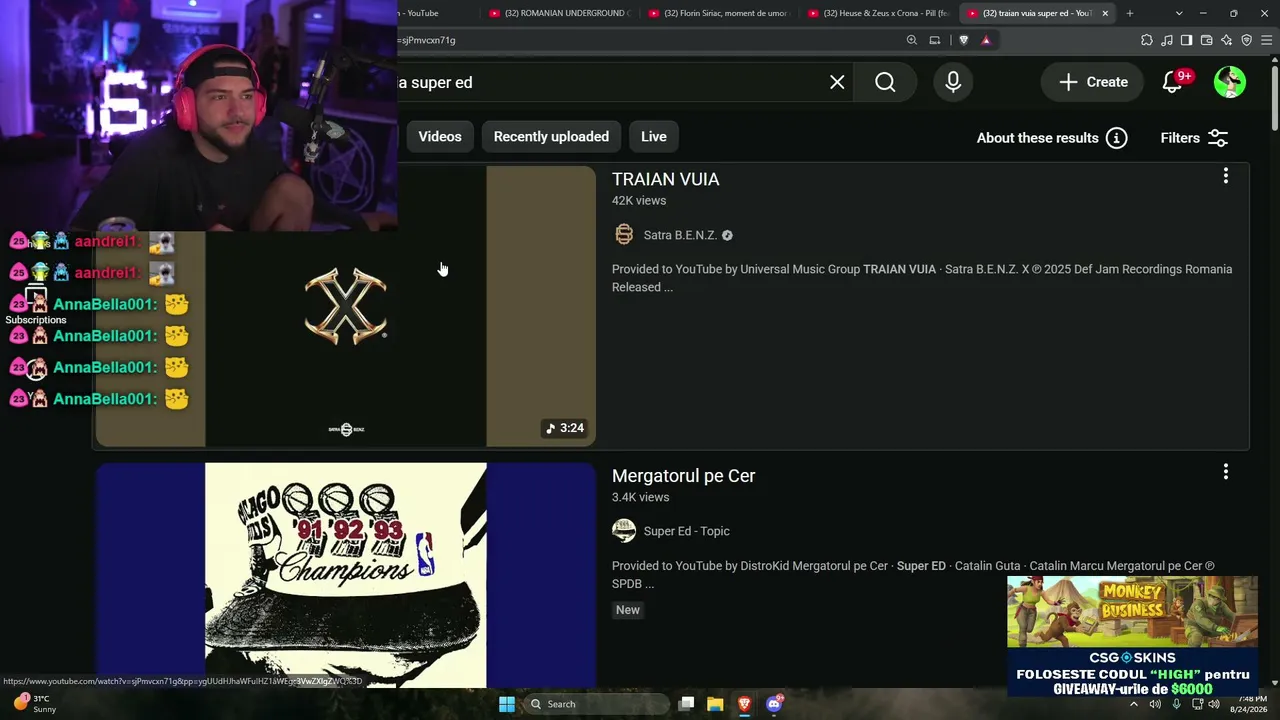This screenshot has width=1280, height=720.
Task: Click the Windows taskbar Search box
Action: pyautogui.click(x=596, y=704)
